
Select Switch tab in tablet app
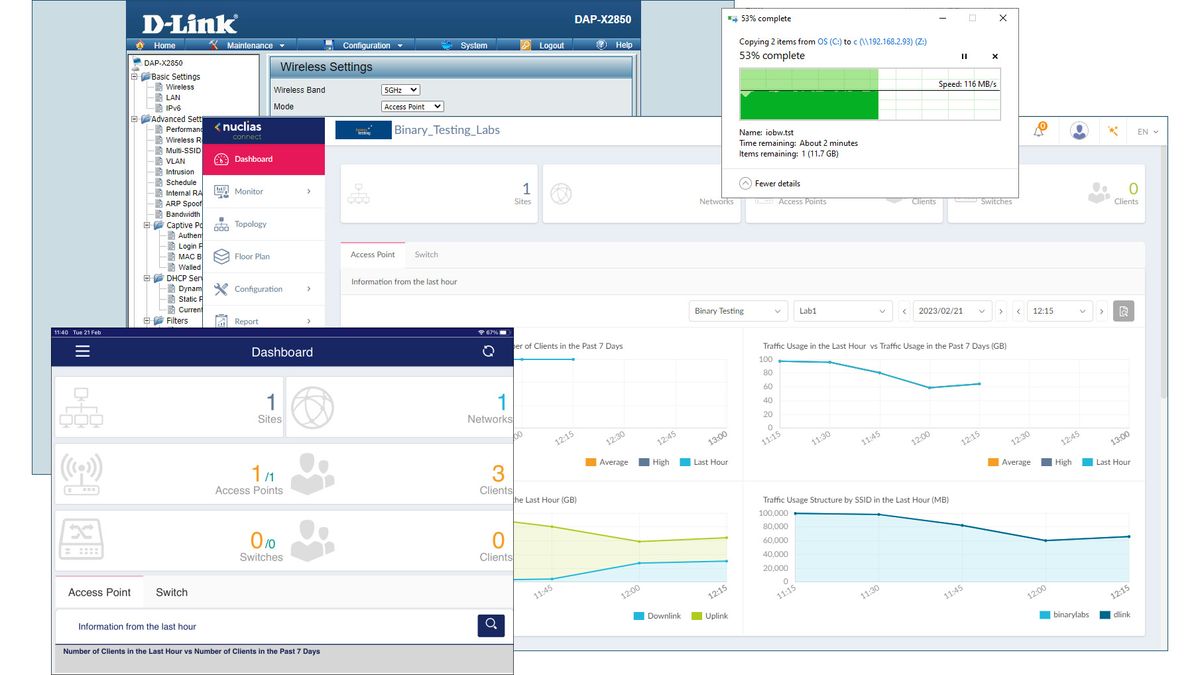(x=172, y=592)
